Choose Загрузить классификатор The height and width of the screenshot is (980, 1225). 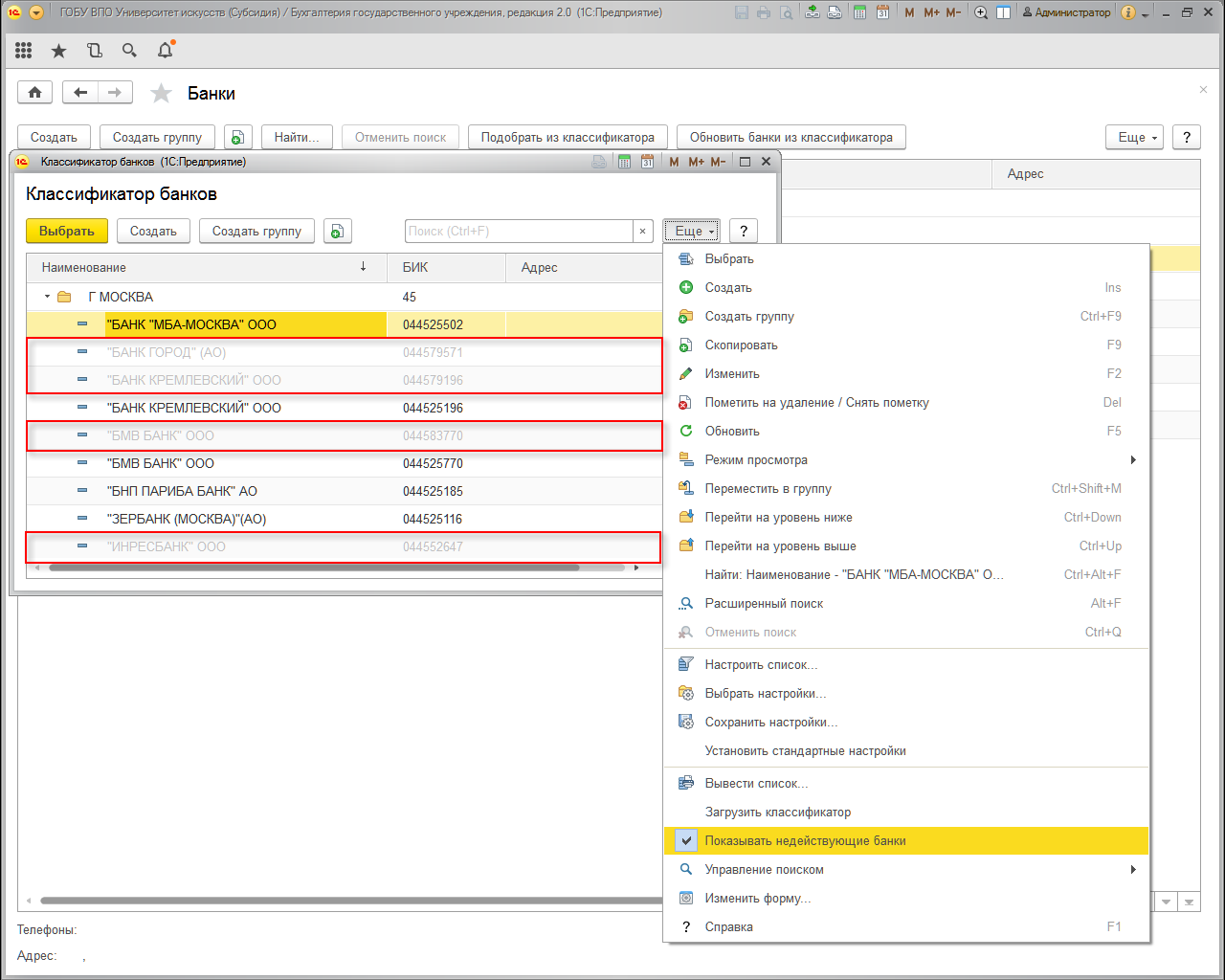click(906, 812)
